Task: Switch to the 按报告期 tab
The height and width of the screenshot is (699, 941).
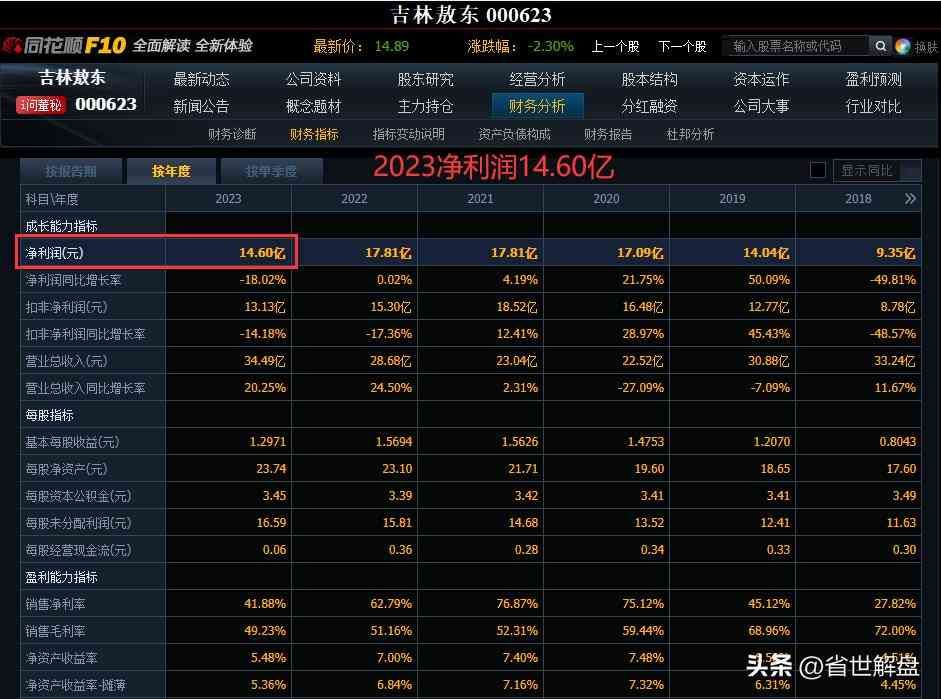Action: pyautogui.click(x=71, y=171)
